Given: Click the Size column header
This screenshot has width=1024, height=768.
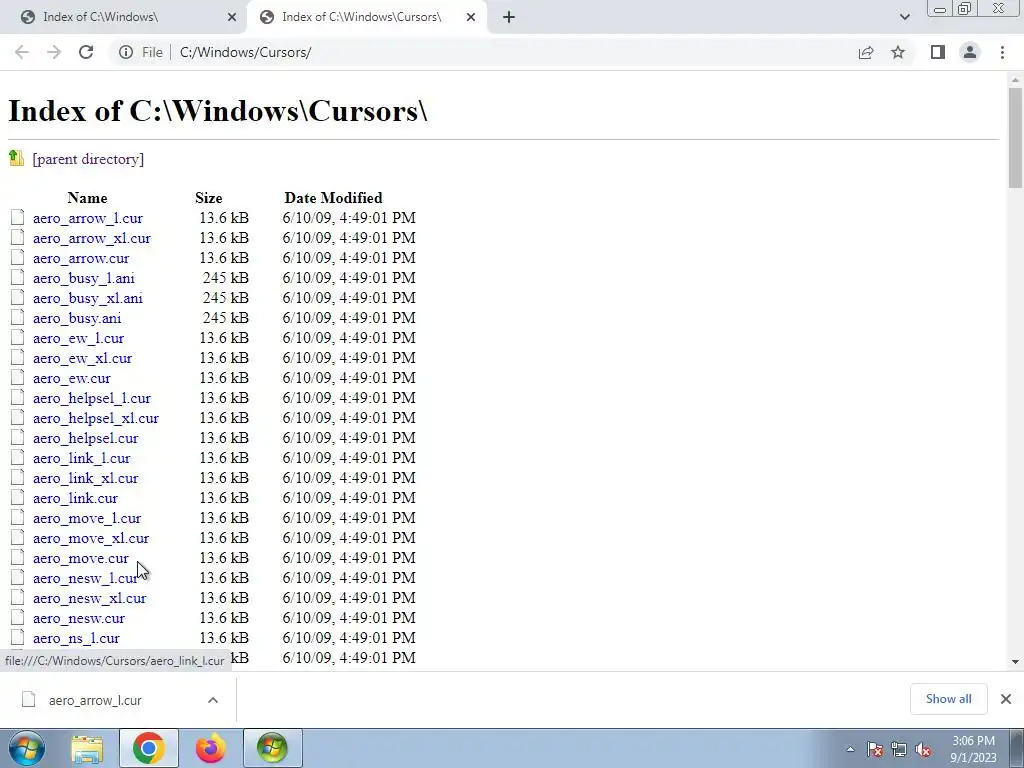Looking at the screenshot, I should 208,198.
